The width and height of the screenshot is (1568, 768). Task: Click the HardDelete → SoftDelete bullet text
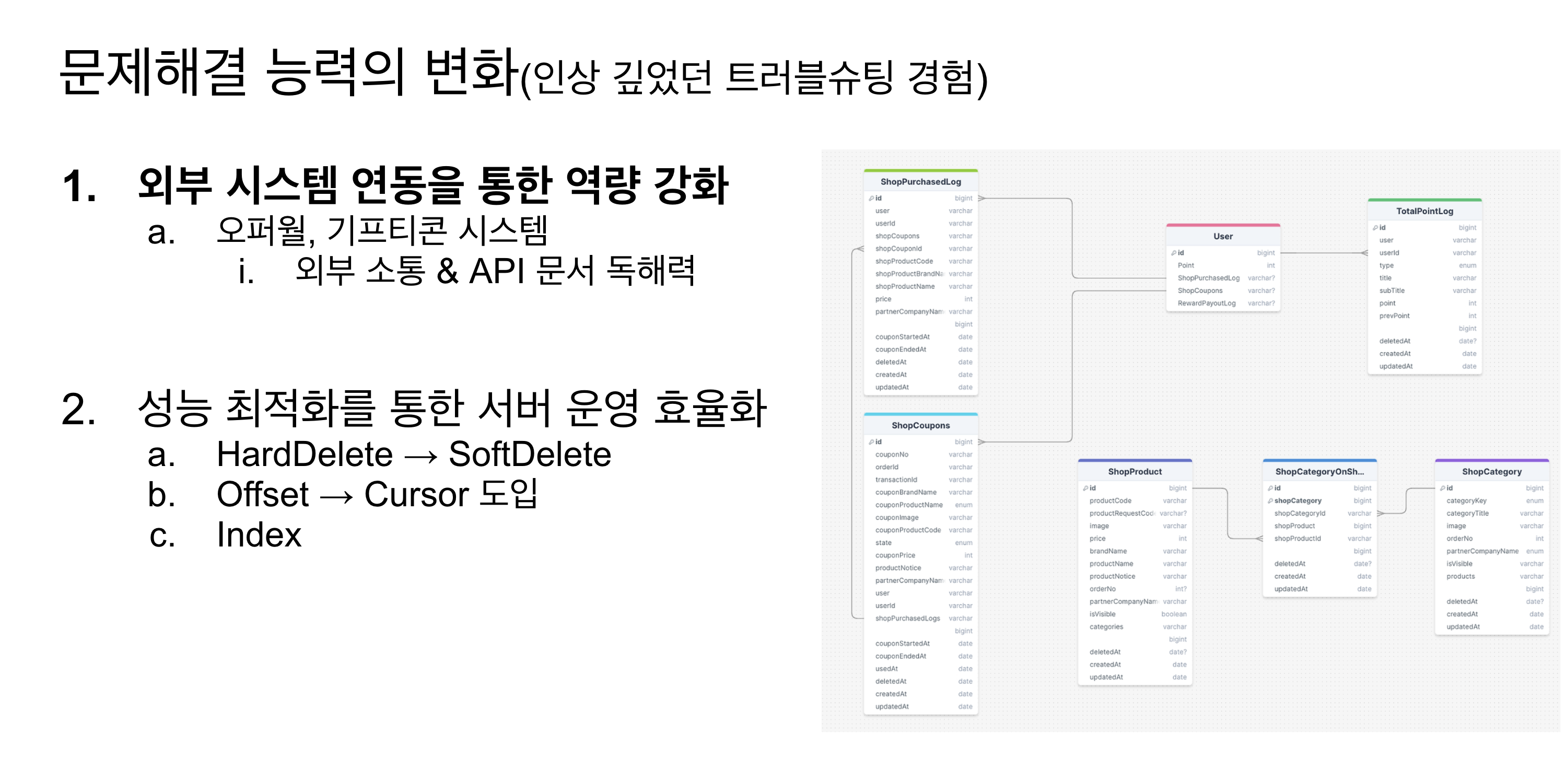click(x=413, y=455)
